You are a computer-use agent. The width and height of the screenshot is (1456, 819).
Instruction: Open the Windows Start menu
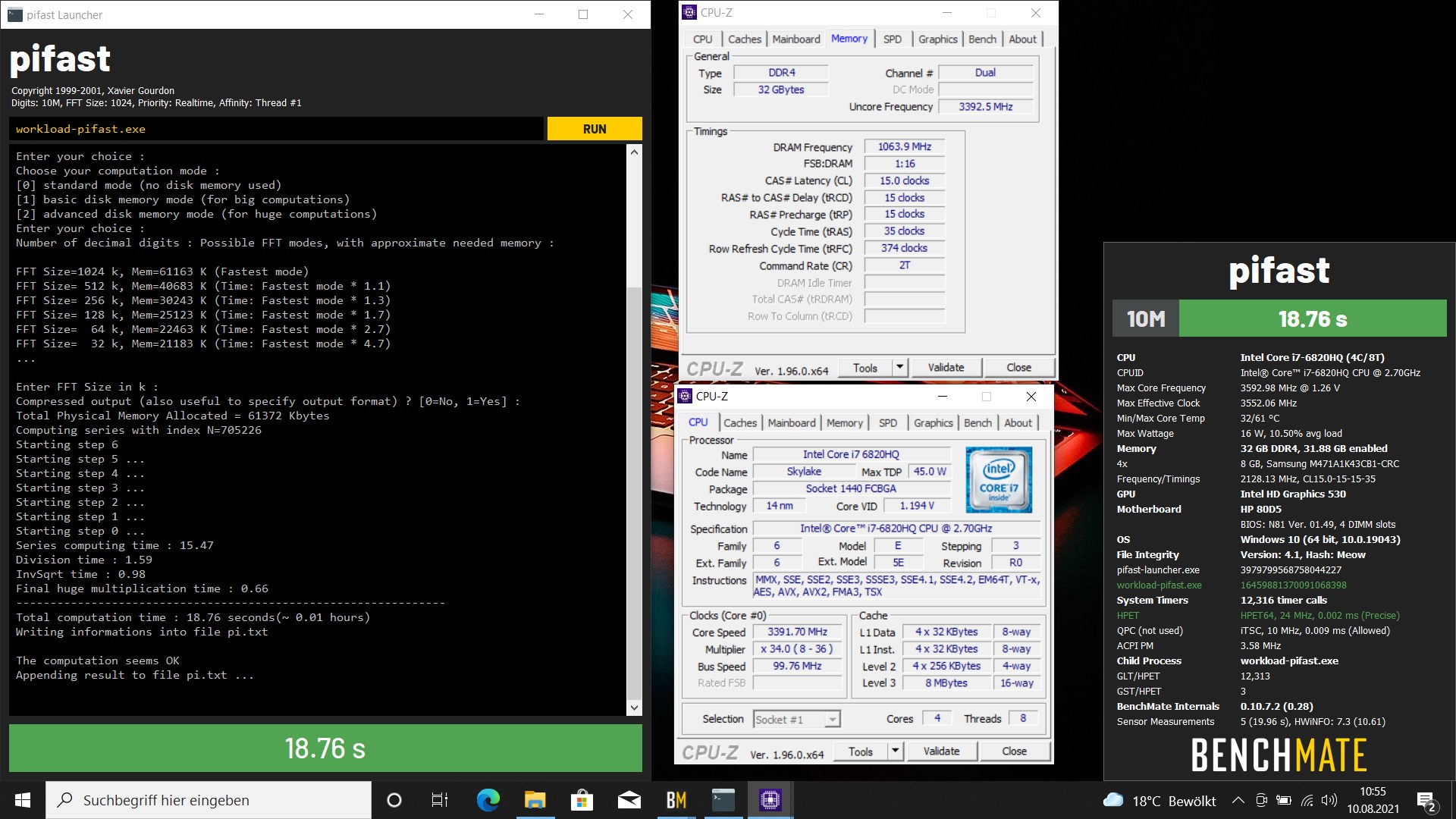point(23,800)
